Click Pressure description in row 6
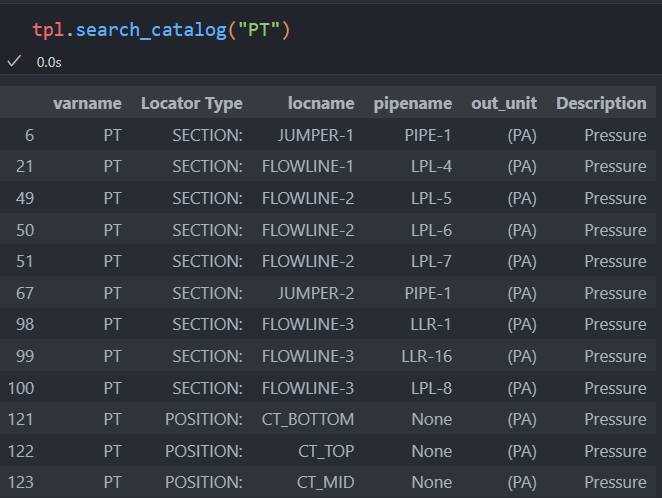This screenshot has height=498, width=662. click(x=615, y=135)
